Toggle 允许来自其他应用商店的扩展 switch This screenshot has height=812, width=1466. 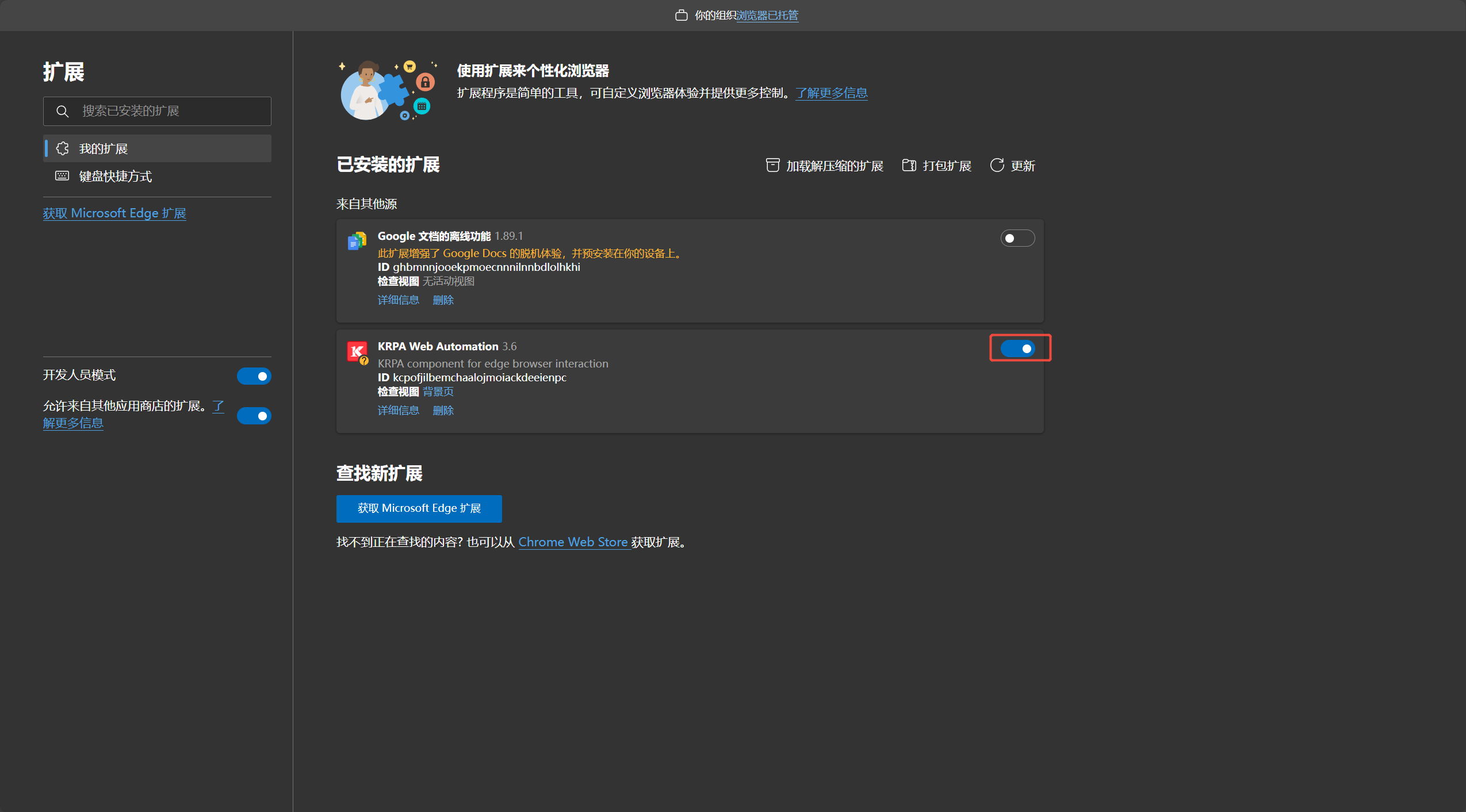click(x=254, y=416)
